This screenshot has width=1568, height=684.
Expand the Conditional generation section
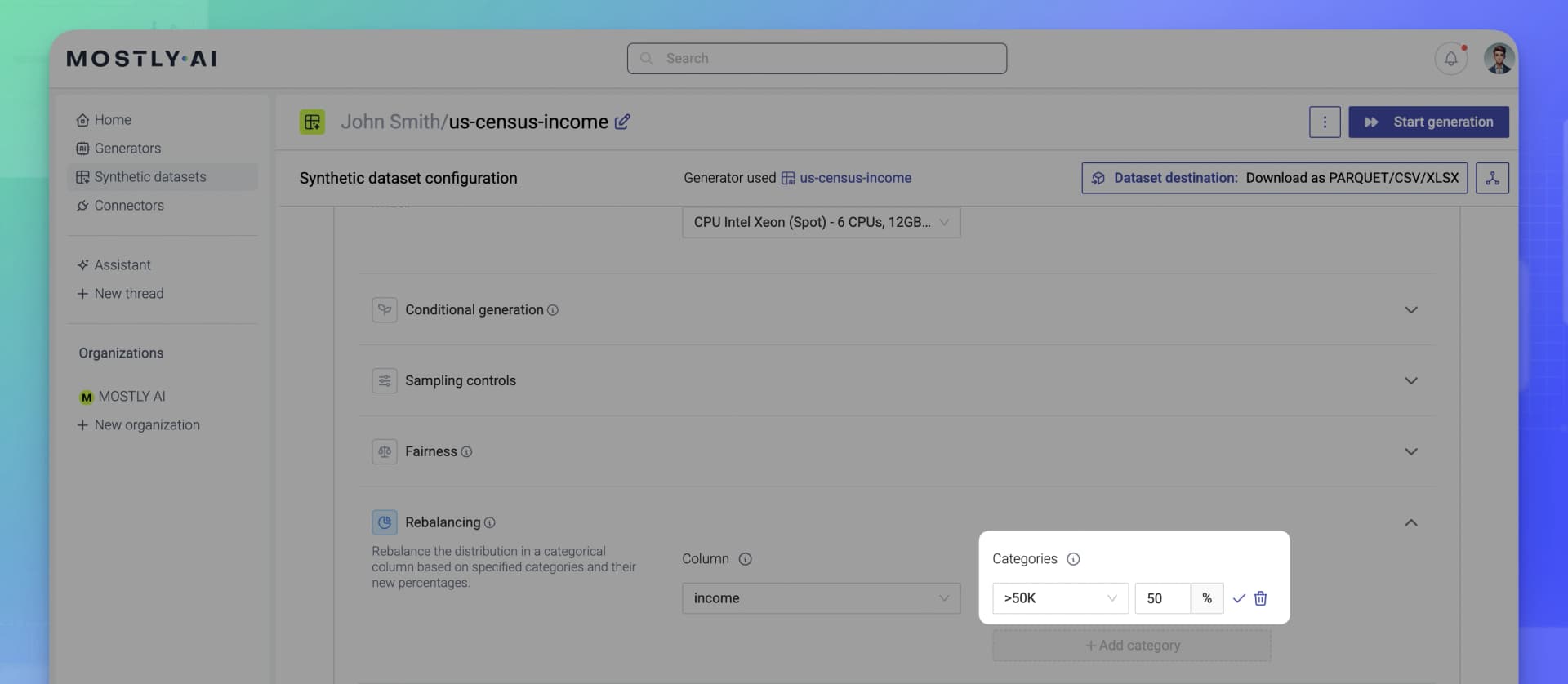1410,310
